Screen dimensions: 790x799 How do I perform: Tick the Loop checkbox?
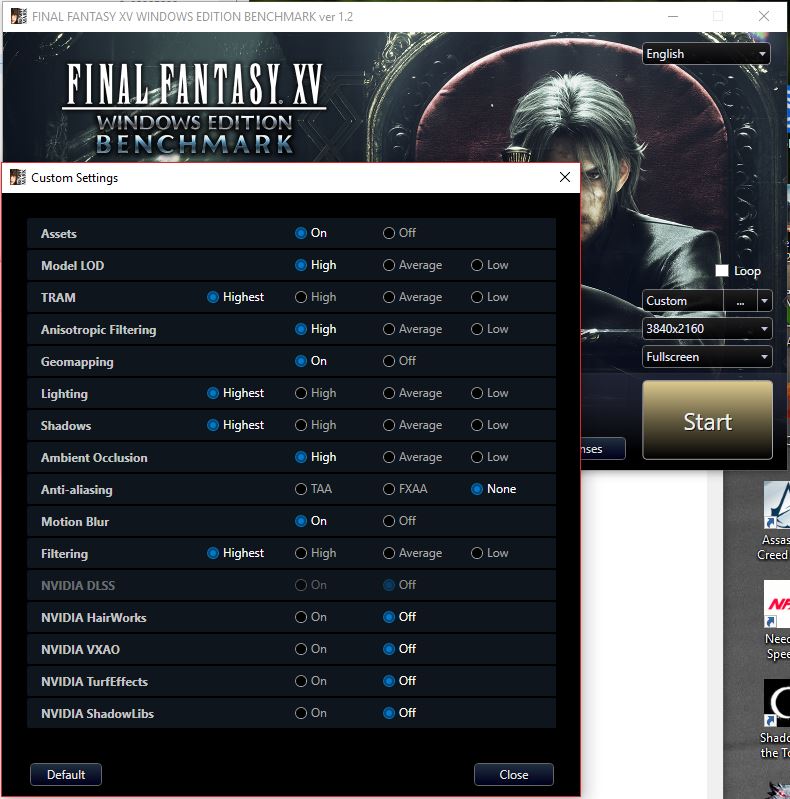(722, 271)
